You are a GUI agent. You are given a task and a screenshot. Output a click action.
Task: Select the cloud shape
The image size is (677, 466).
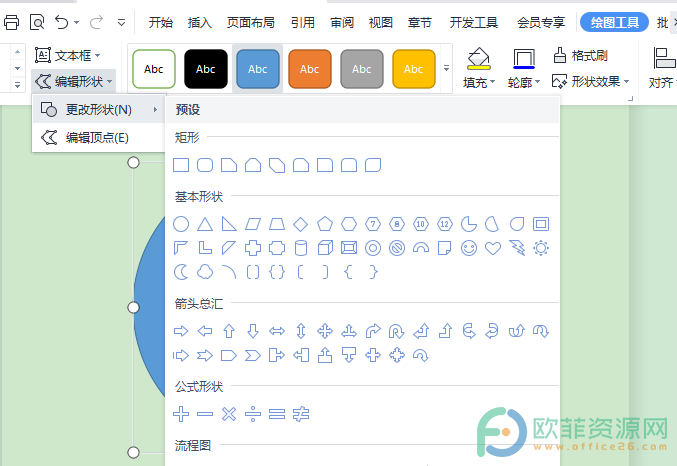coord(205,272)
